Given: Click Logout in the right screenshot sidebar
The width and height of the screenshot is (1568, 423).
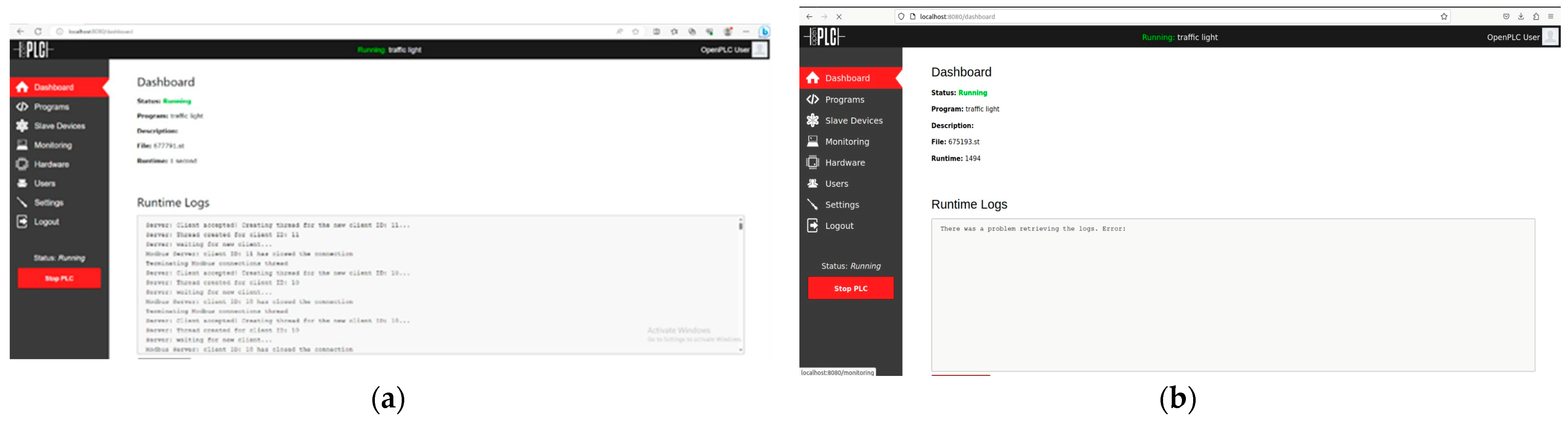Looking at the screenshot, I should coord(839,226).
